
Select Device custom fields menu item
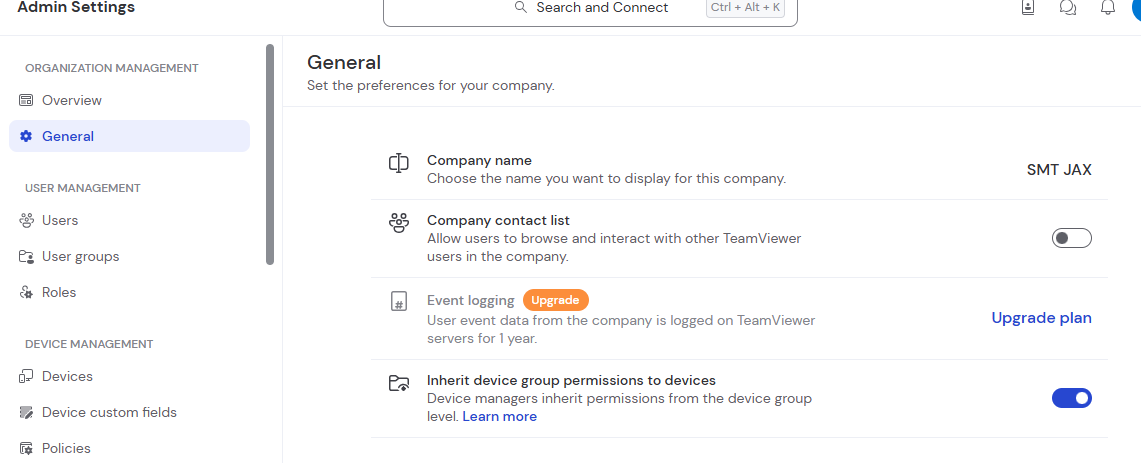tap(109, 412)
